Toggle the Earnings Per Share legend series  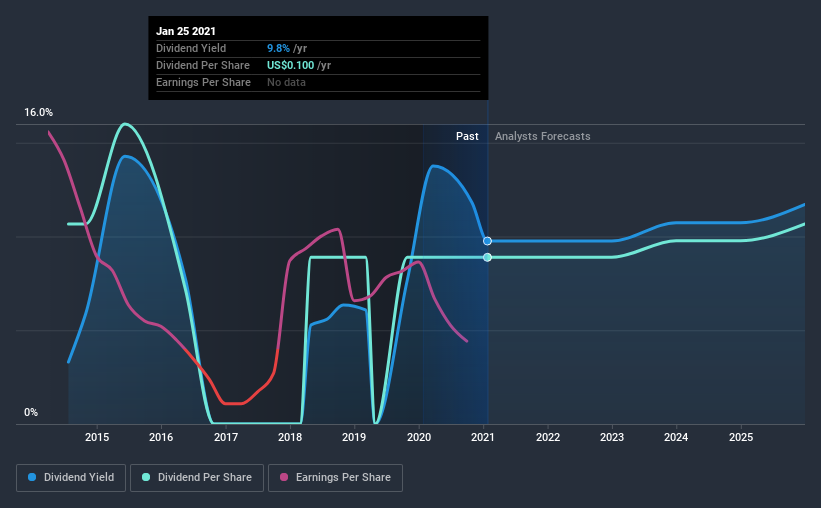(335, 478)
